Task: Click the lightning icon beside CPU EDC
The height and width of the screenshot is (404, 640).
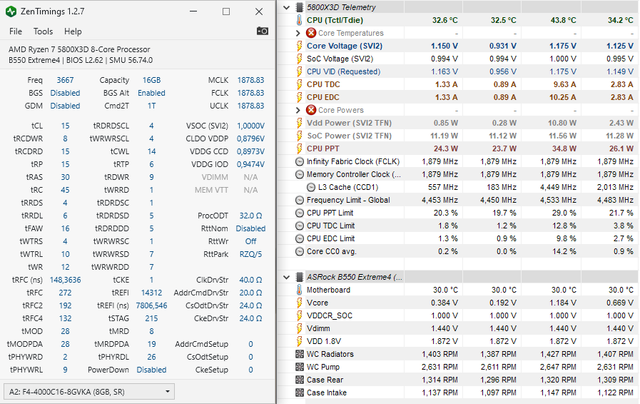Action: (x=299, y=97)
